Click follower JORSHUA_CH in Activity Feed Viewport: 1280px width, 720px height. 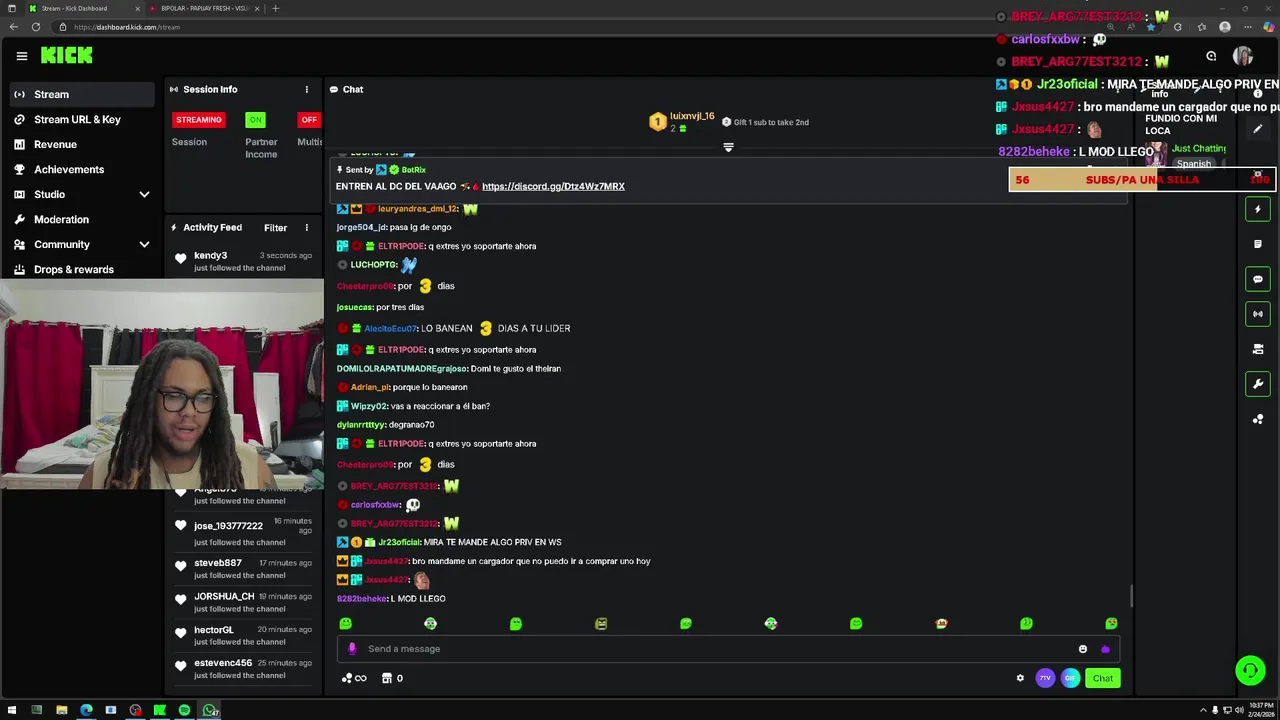[224, 597]
